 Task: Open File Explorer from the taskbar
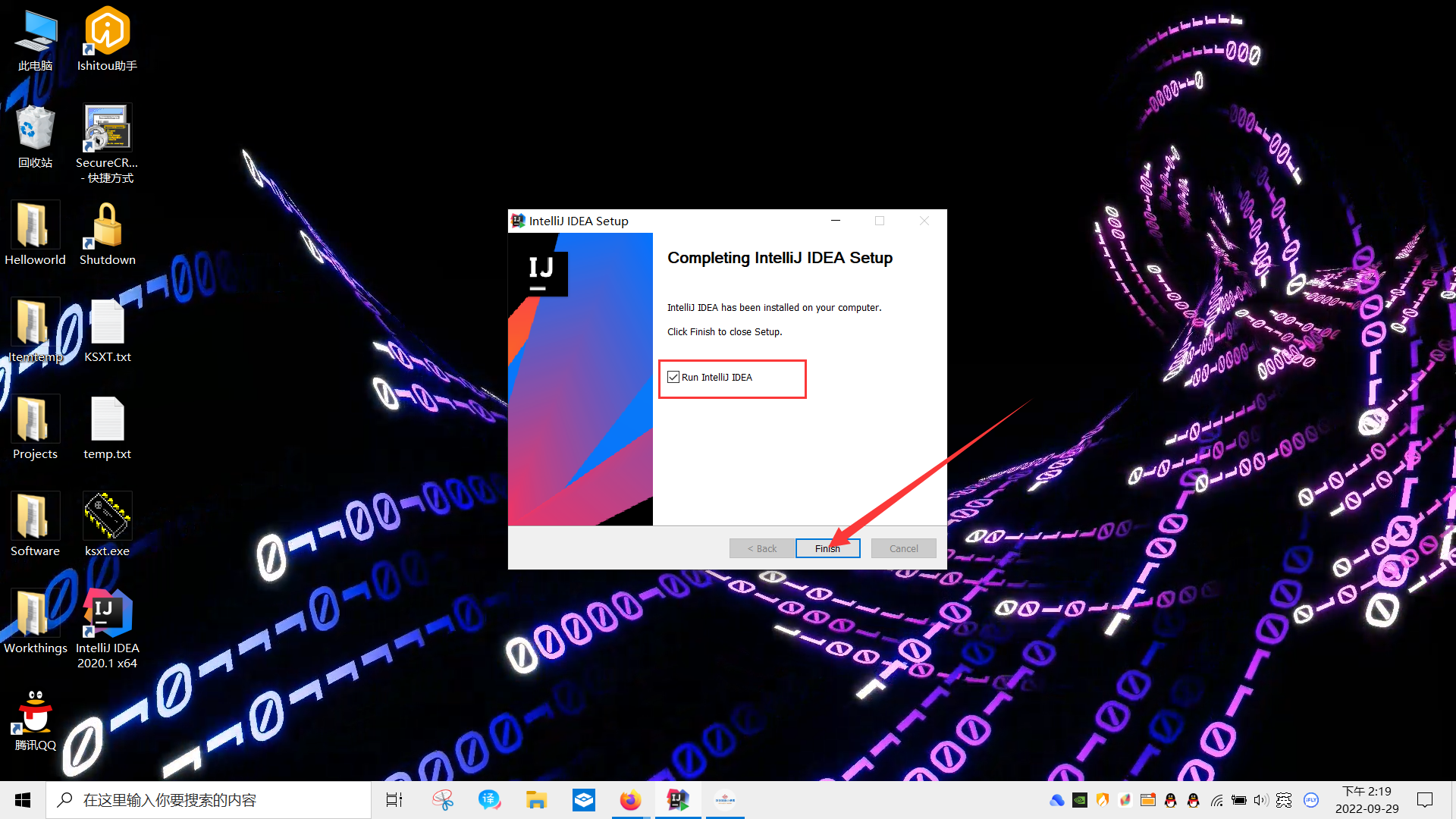536,800
